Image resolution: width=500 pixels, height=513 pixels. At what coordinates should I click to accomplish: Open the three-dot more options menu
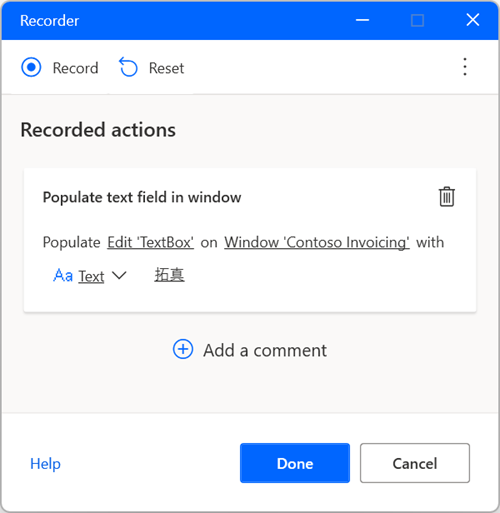pos(465,67)
